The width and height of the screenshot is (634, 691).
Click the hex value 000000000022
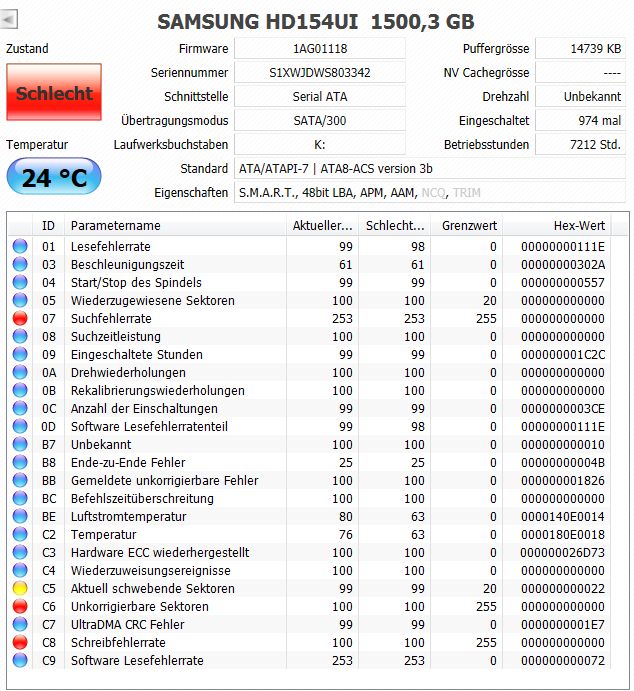coord(563,588)
